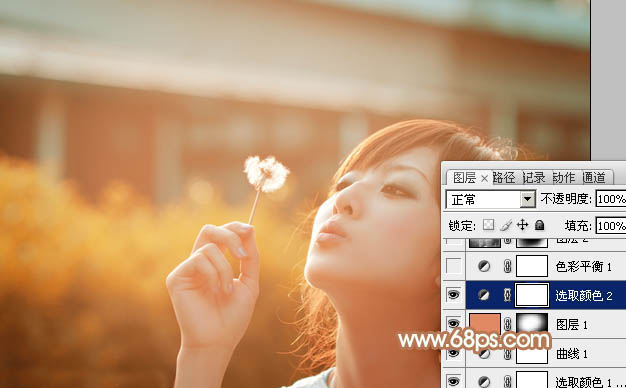Toggle lock transparent pixels icon
This screenshot has height=388, width=626.
(488, 225)
